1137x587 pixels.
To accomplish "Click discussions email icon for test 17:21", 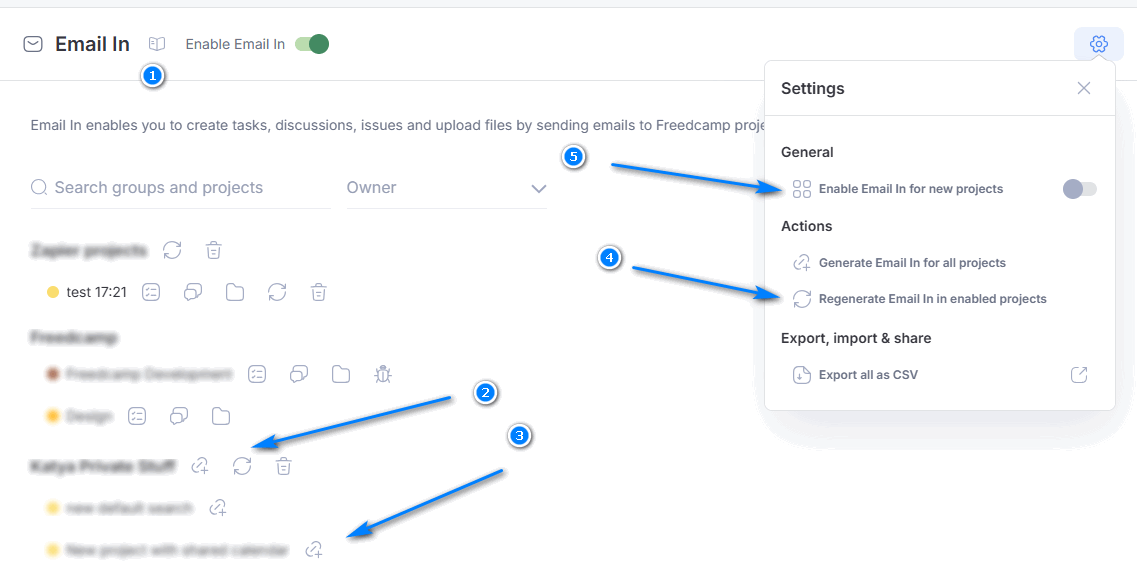I will point(193,292).
